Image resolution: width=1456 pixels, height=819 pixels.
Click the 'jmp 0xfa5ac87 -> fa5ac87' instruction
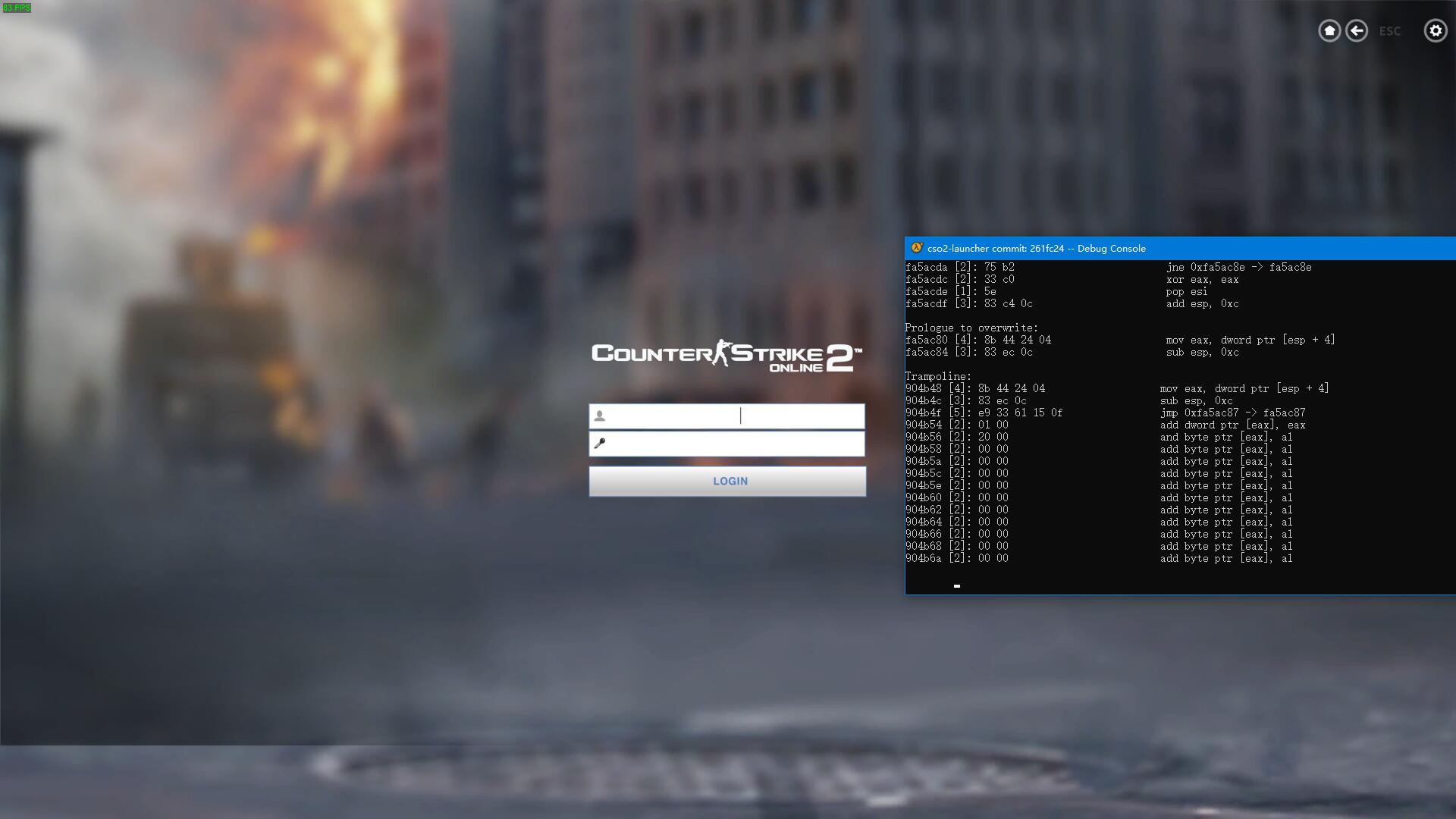(x=1232, y=413)
